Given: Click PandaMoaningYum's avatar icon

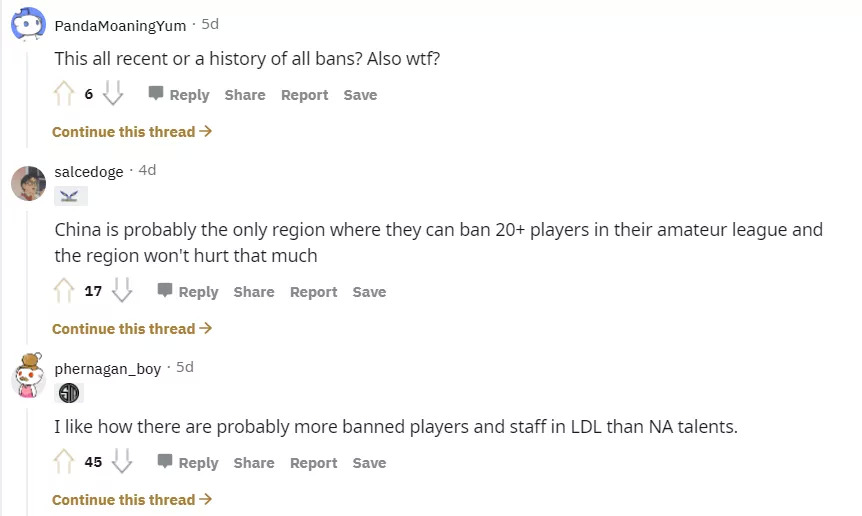Looking at the screenshot, I should click(x=28, y=23).
